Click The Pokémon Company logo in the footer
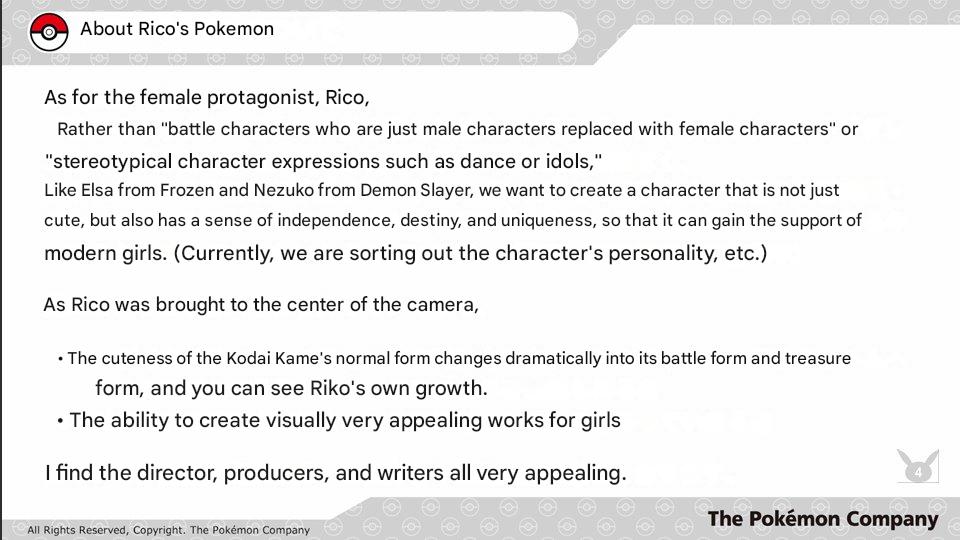 tap(822, 519)
